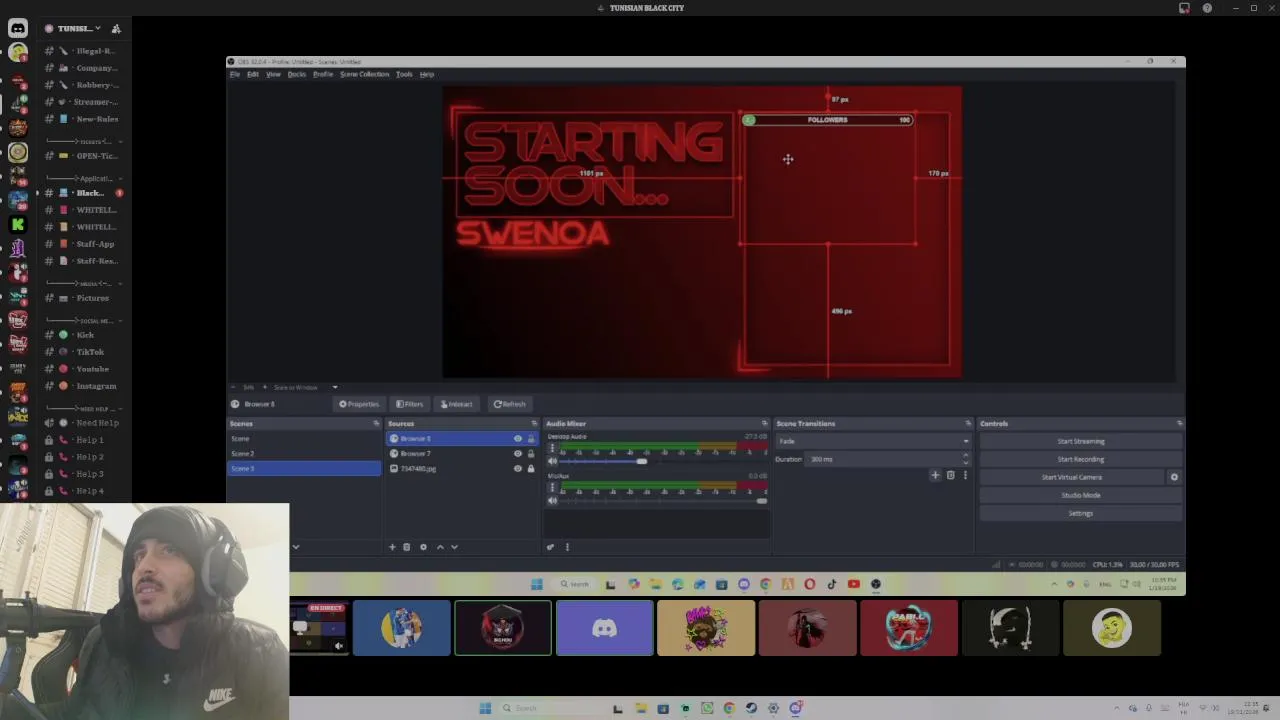Open Filters for selected source

tap(409, 404)
